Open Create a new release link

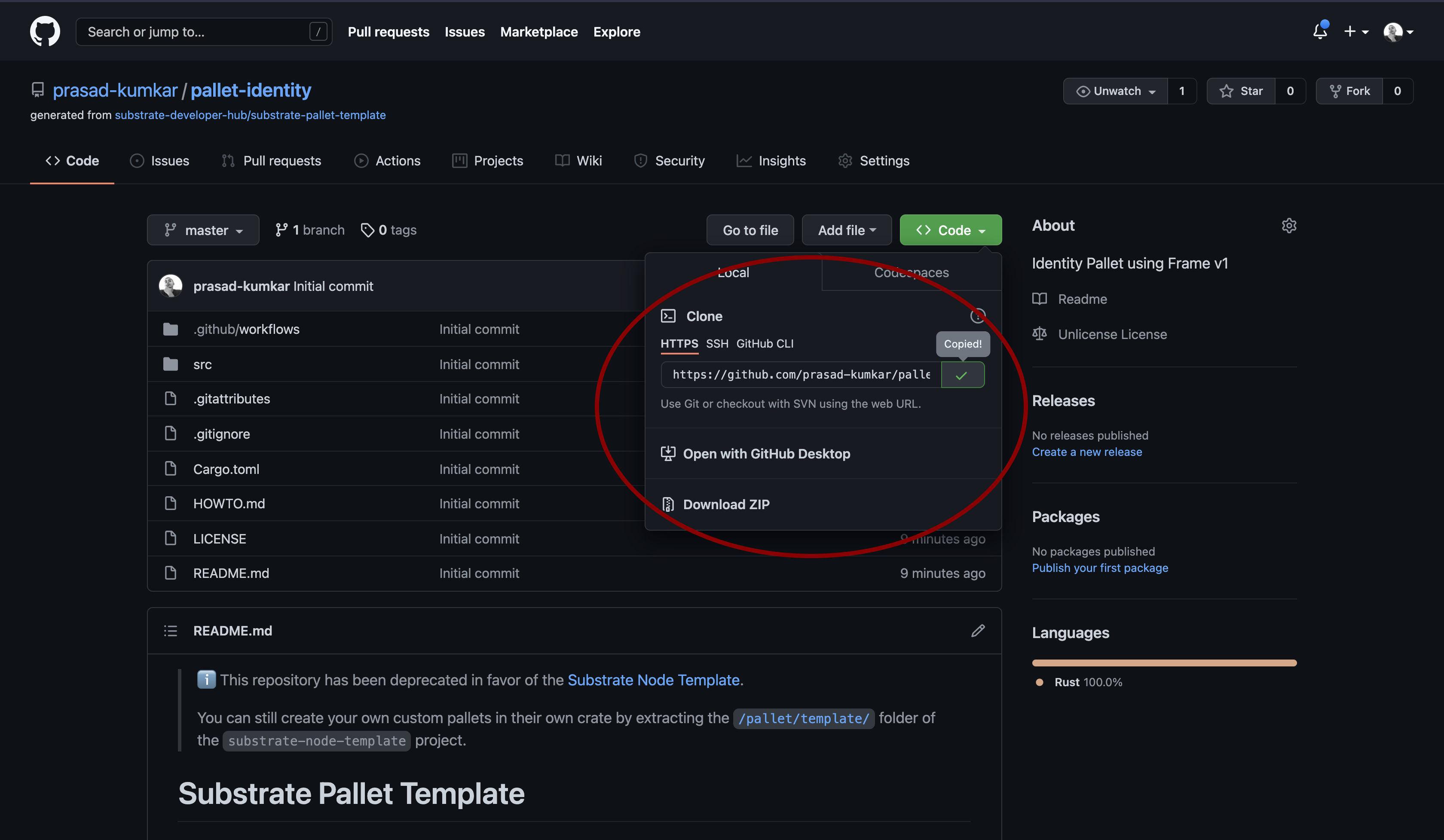1086,452
